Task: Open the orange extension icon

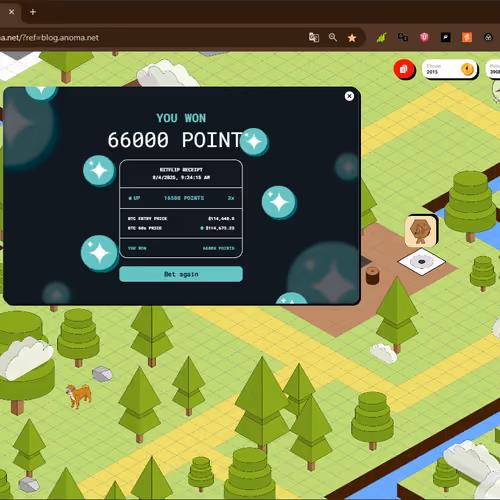Action: 467,37
